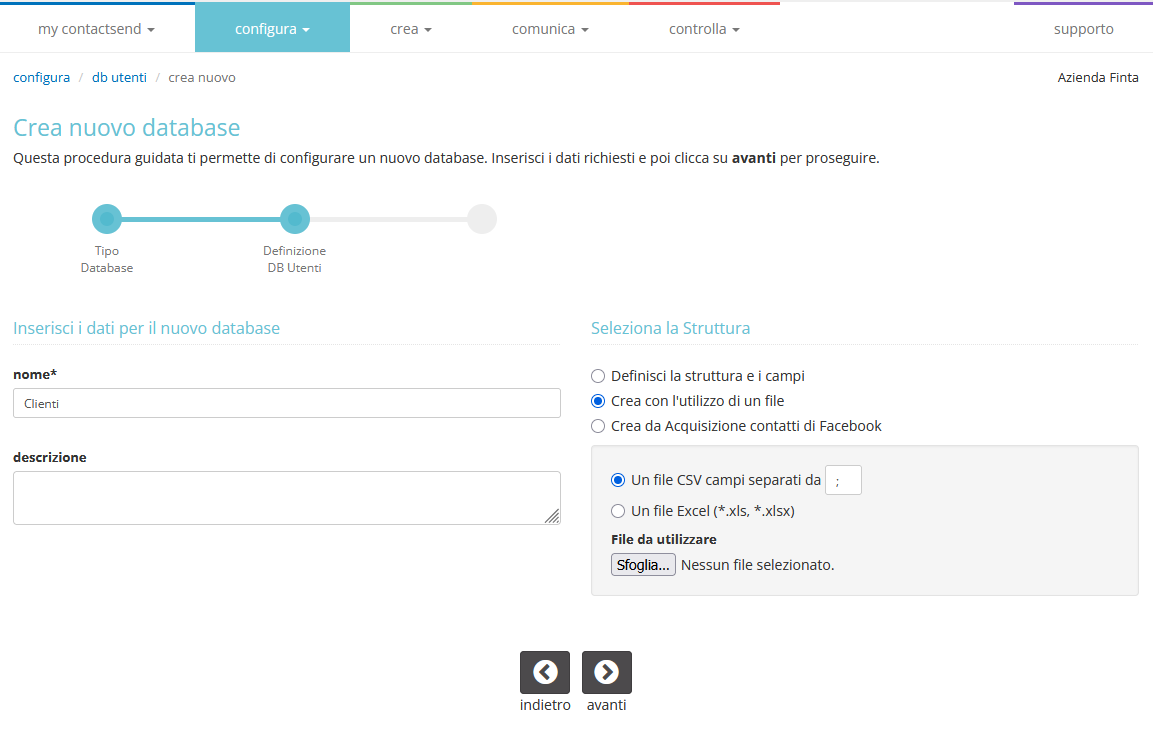Screen dimensions: 1153x729
Task: Expand the configura dropdown menu
Action: pyautogui.click(x=272, y=29)
